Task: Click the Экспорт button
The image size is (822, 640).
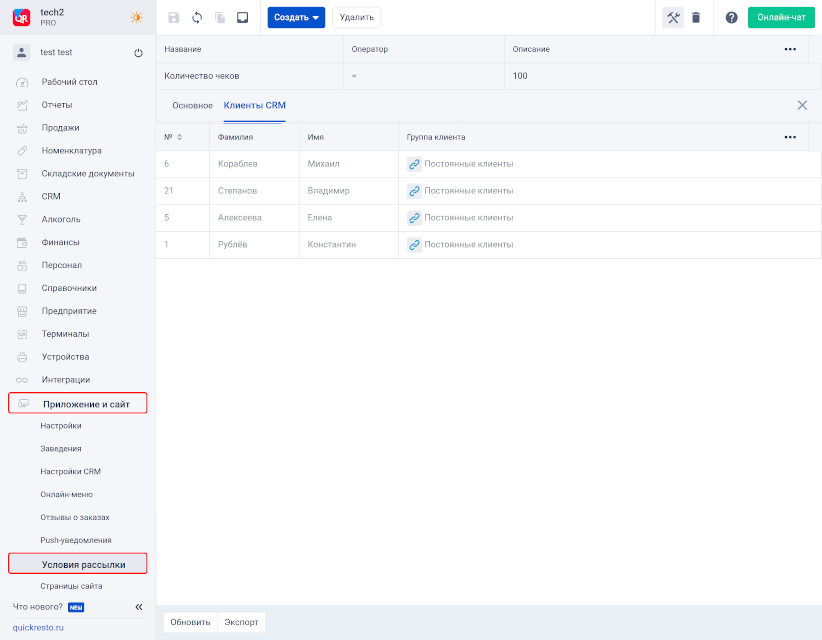Action: (x=241, y=622)
